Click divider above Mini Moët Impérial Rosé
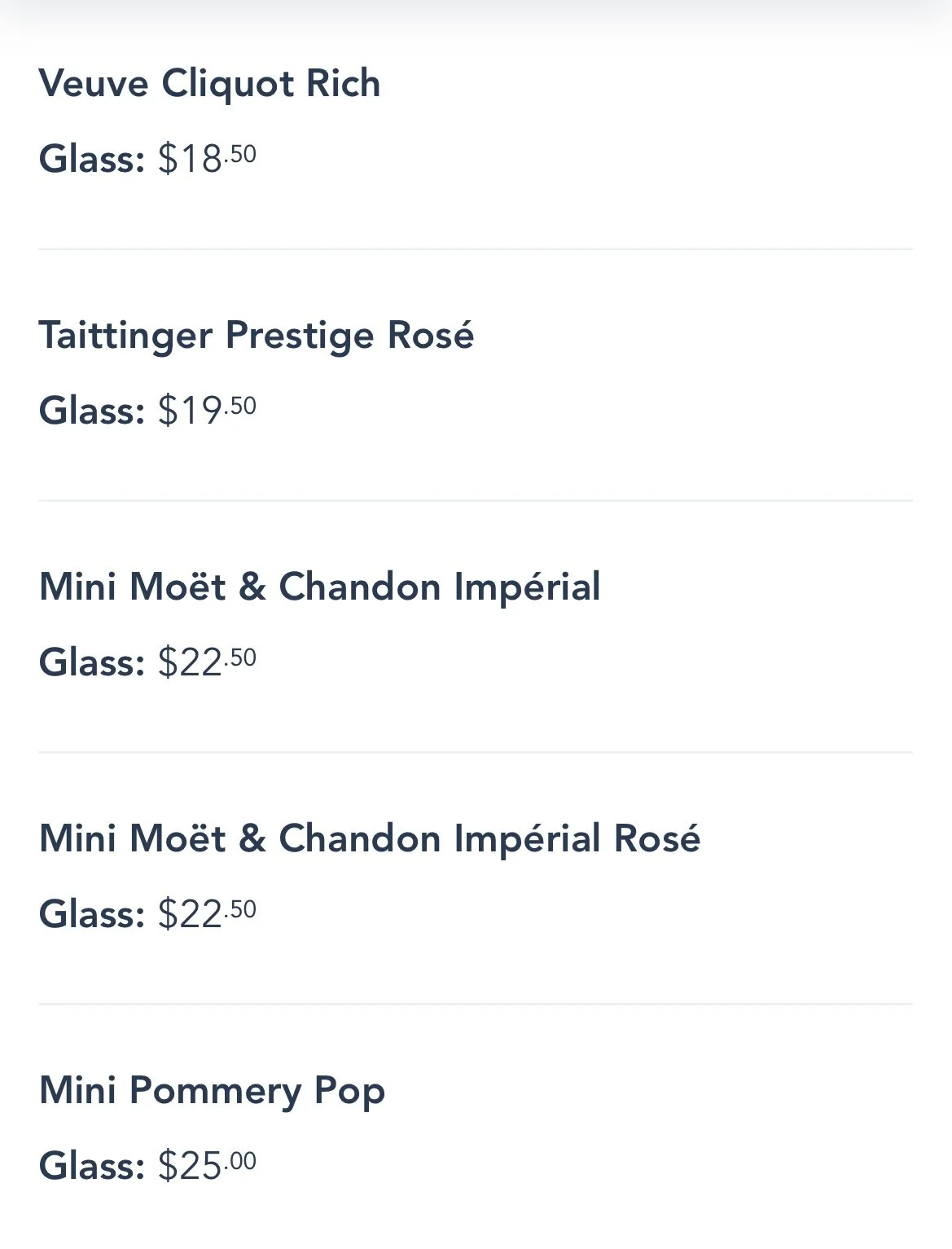 click(x=476, y=753)
